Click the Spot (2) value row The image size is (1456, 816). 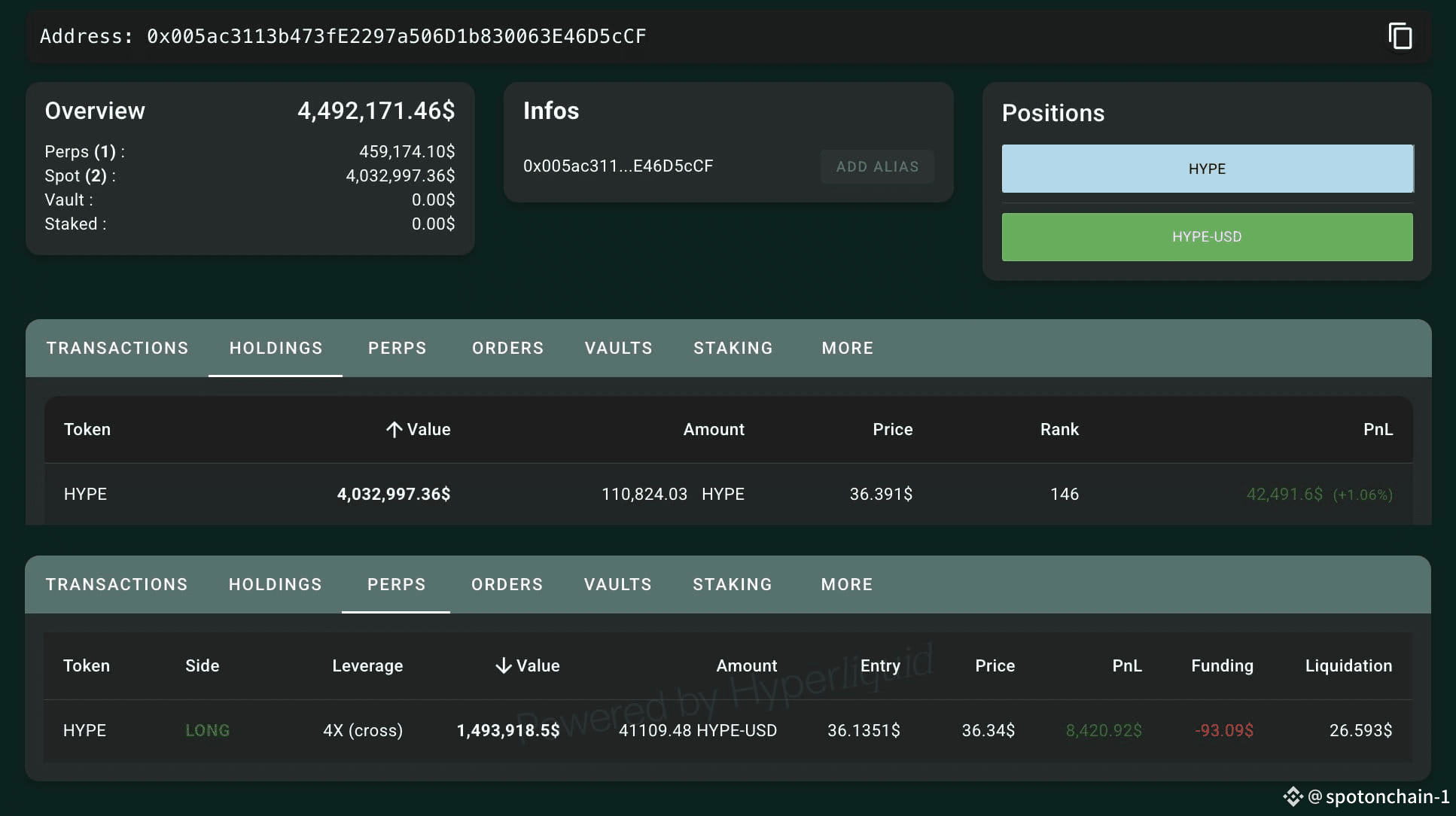[249, 176]
